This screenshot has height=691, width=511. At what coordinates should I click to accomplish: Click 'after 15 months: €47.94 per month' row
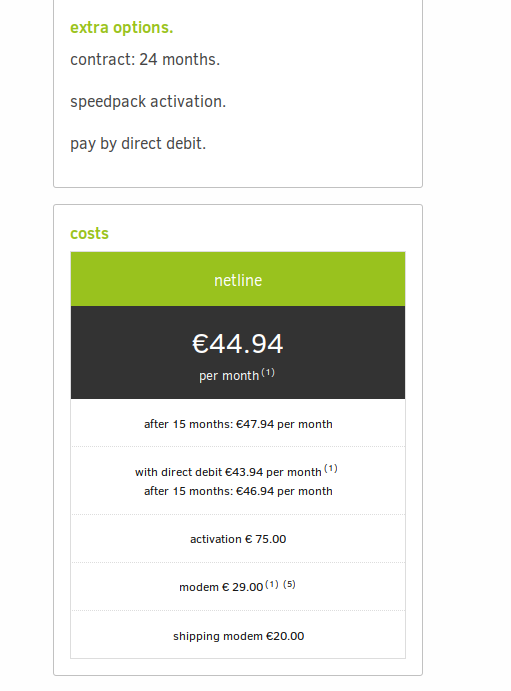pyautogui.click(x=238, y=424)
